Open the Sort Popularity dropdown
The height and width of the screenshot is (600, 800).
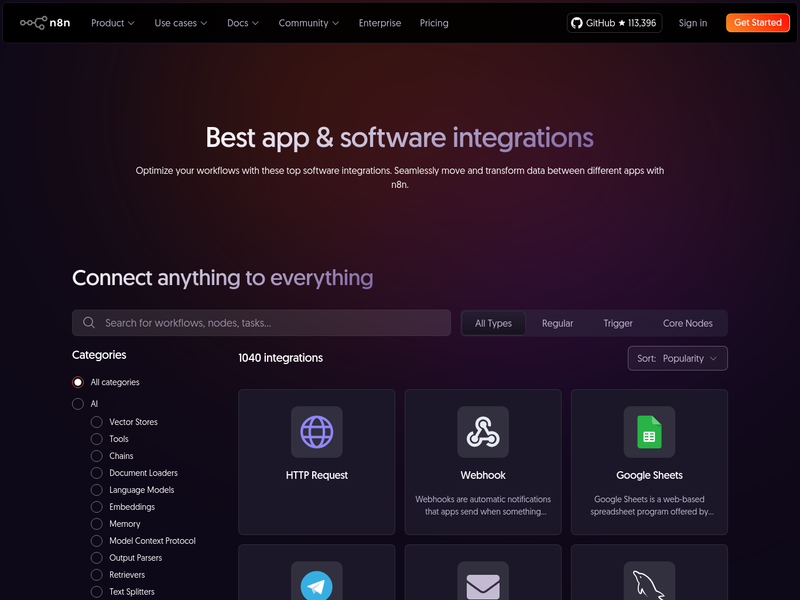click(x=677, y=358)
